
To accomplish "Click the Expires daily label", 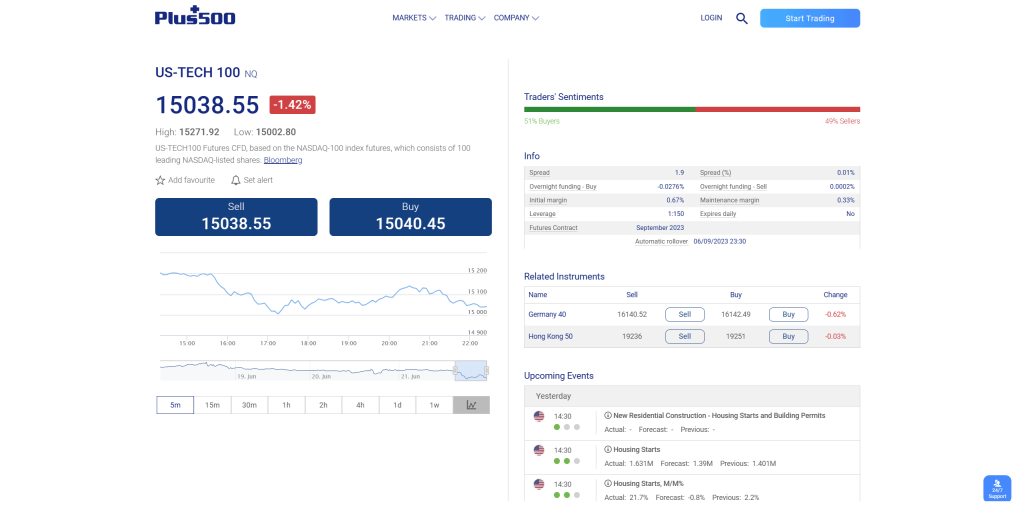I will point(718,214).
